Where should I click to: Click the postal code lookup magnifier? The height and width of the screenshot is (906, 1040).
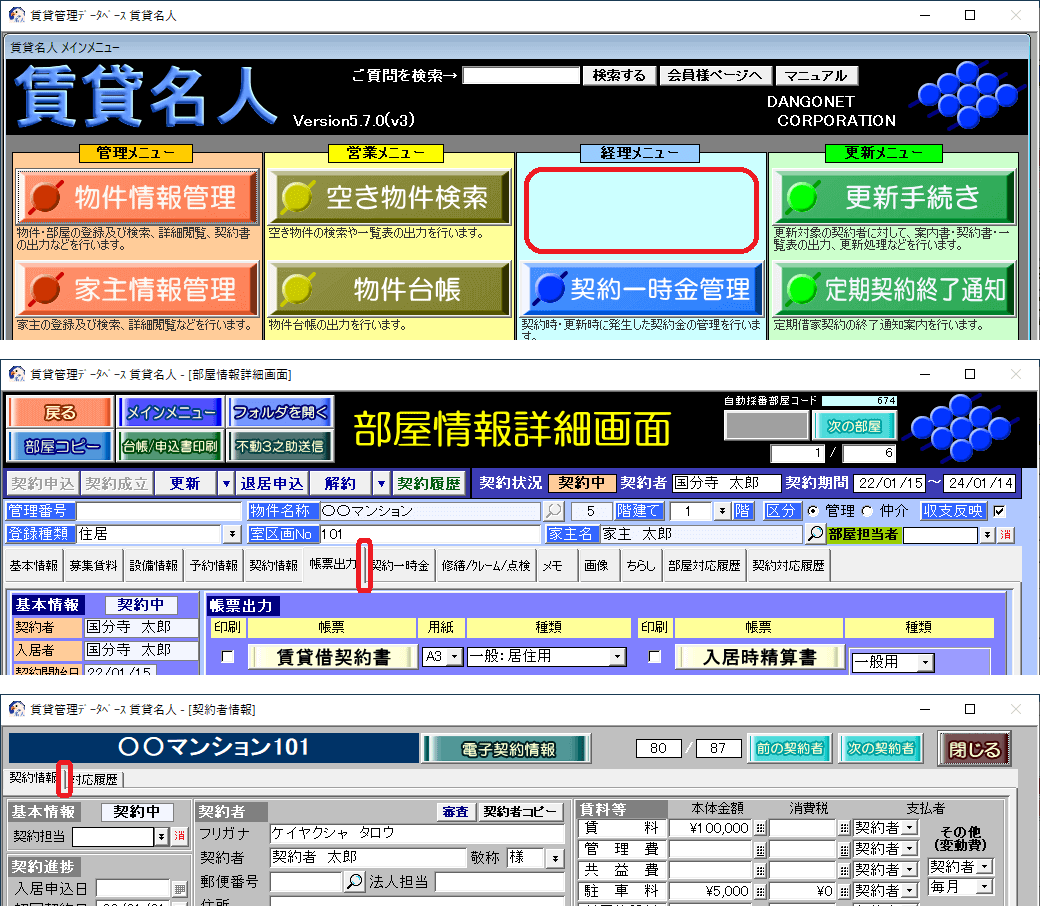pyautogui.click(x=354, y=882)
